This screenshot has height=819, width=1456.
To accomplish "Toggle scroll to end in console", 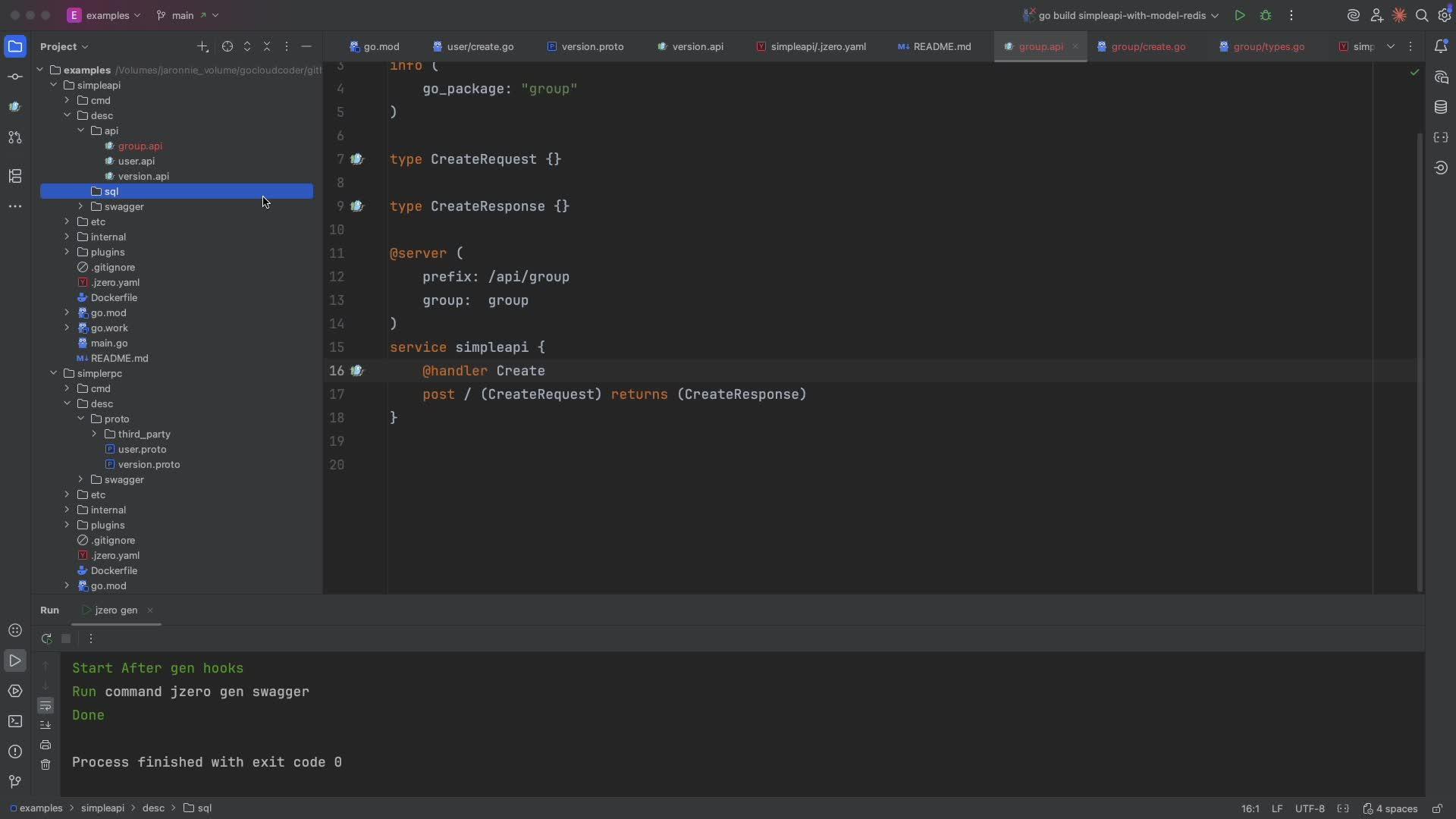I will [x=45, y=725].
